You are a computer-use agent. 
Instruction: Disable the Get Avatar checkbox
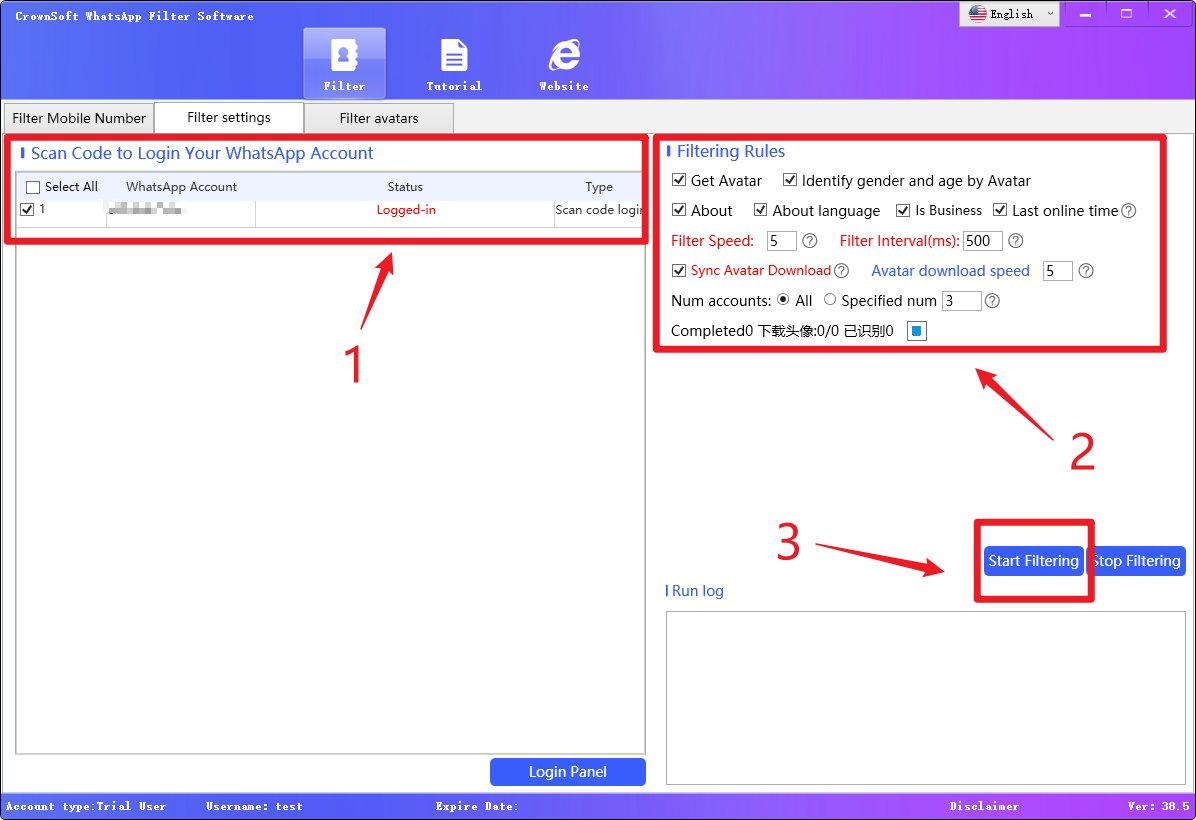click(679, 180)
